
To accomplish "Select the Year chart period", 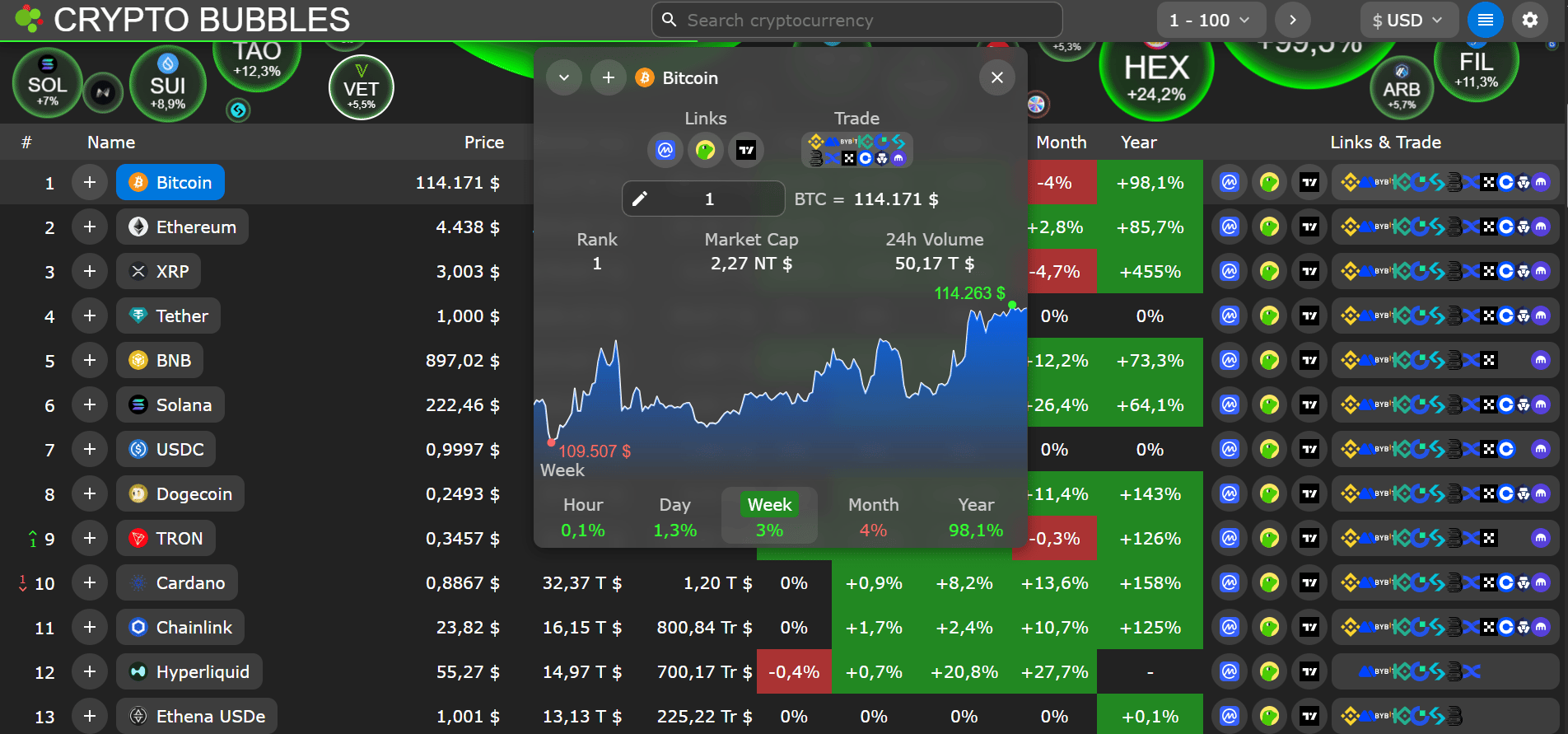I will pos(976,517).
